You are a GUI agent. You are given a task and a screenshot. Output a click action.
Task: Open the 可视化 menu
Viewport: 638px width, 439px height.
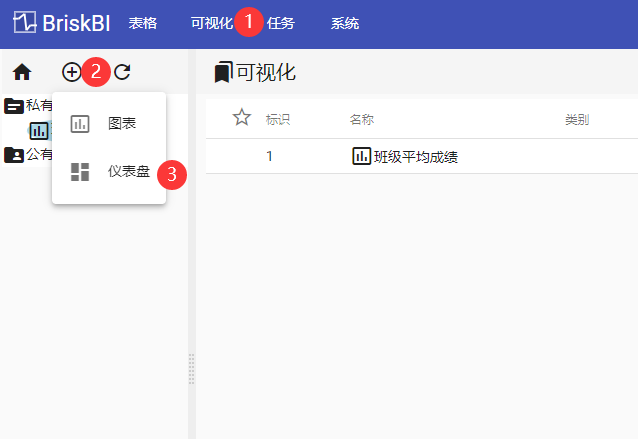click(212, 23)
